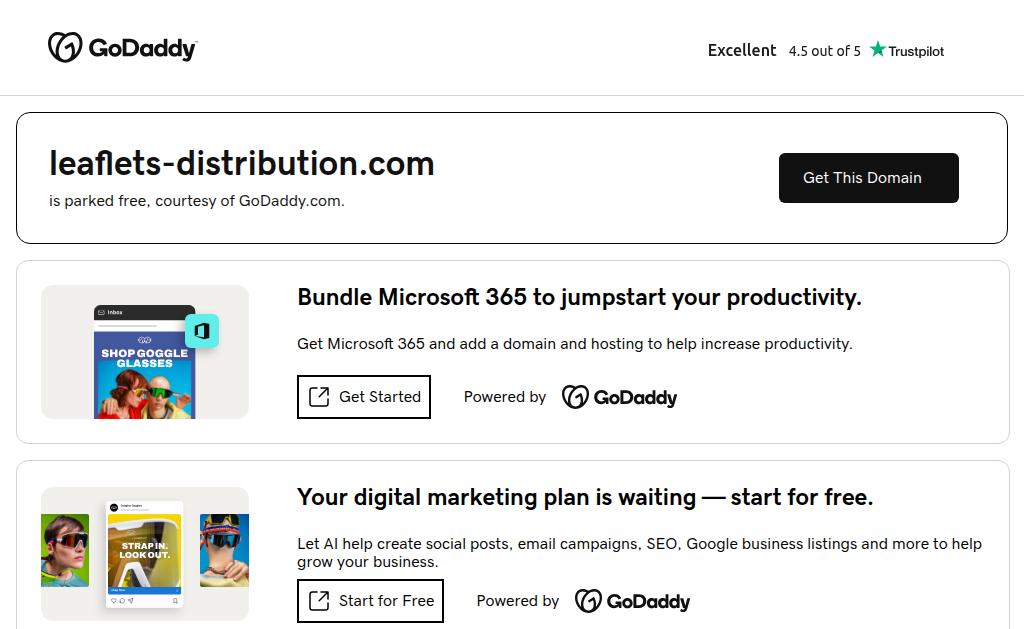Click the leaflets-distribution.com domain heading
This screenshot has width=1024, height=629.
pyautogui.click(x=242, y=163)
